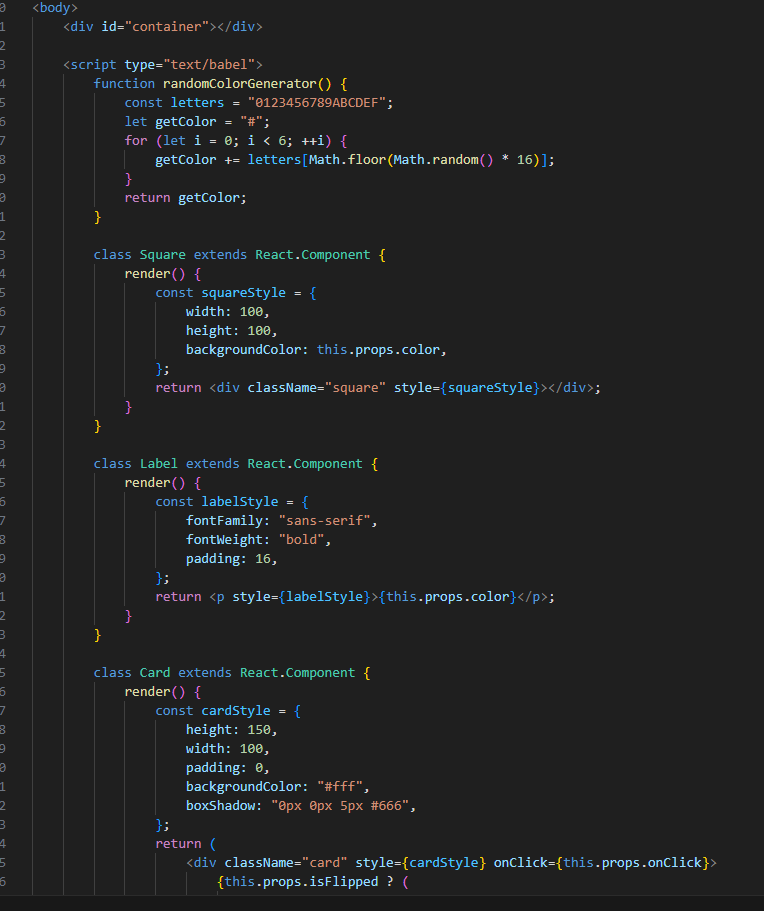Click this.props.color in squareStyle backgroundColor
The height and width of the screenshot is (911, 764).
[378, 350]
